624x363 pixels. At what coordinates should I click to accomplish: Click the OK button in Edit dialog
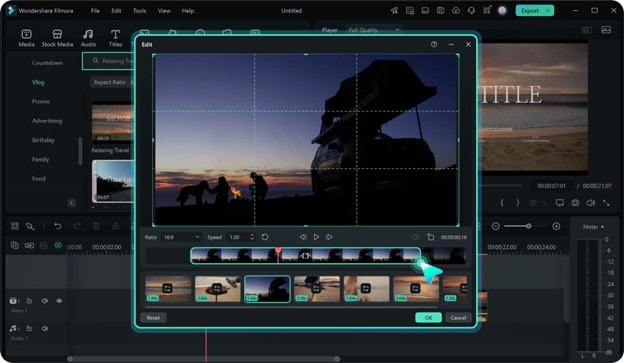click(428, 318)
